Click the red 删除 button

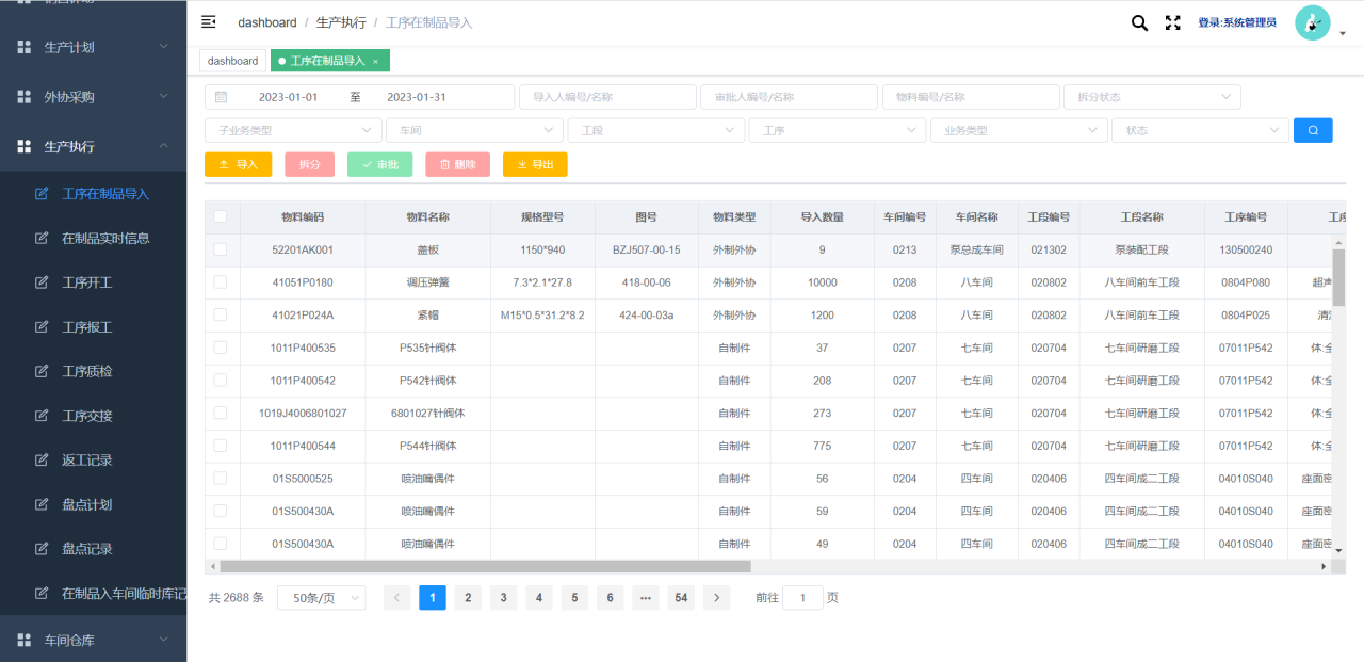coord(457,164)
